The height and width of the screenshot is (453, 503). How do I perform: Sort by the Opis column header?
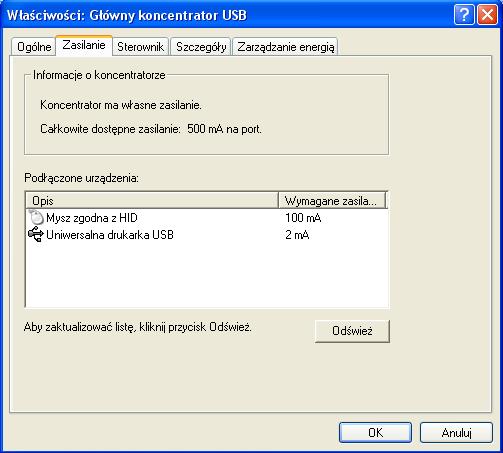(x=152, y=201)
